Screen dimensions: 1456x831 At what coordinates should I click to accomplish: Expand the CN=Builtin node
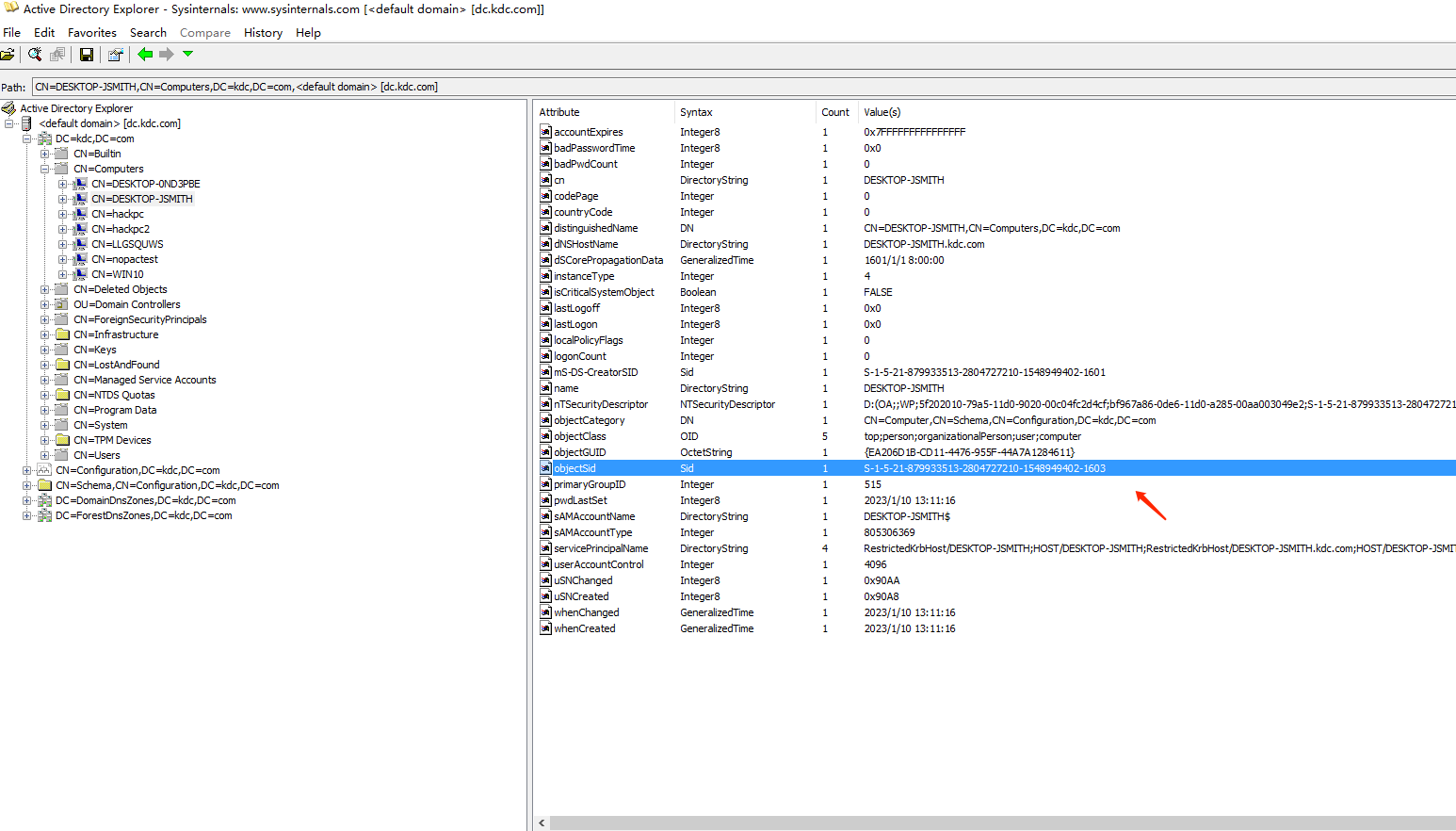44,154
